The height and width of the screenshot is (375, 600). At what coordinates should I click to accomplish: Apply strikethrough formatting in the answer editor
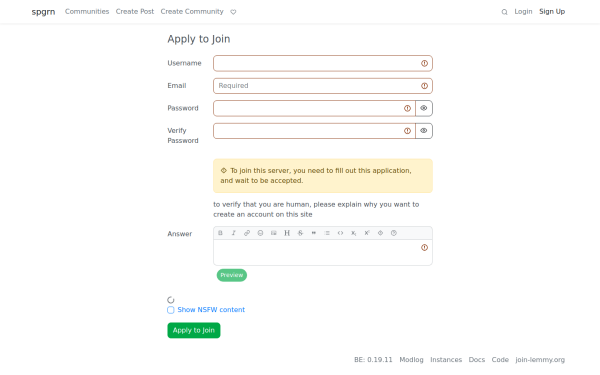300,233
